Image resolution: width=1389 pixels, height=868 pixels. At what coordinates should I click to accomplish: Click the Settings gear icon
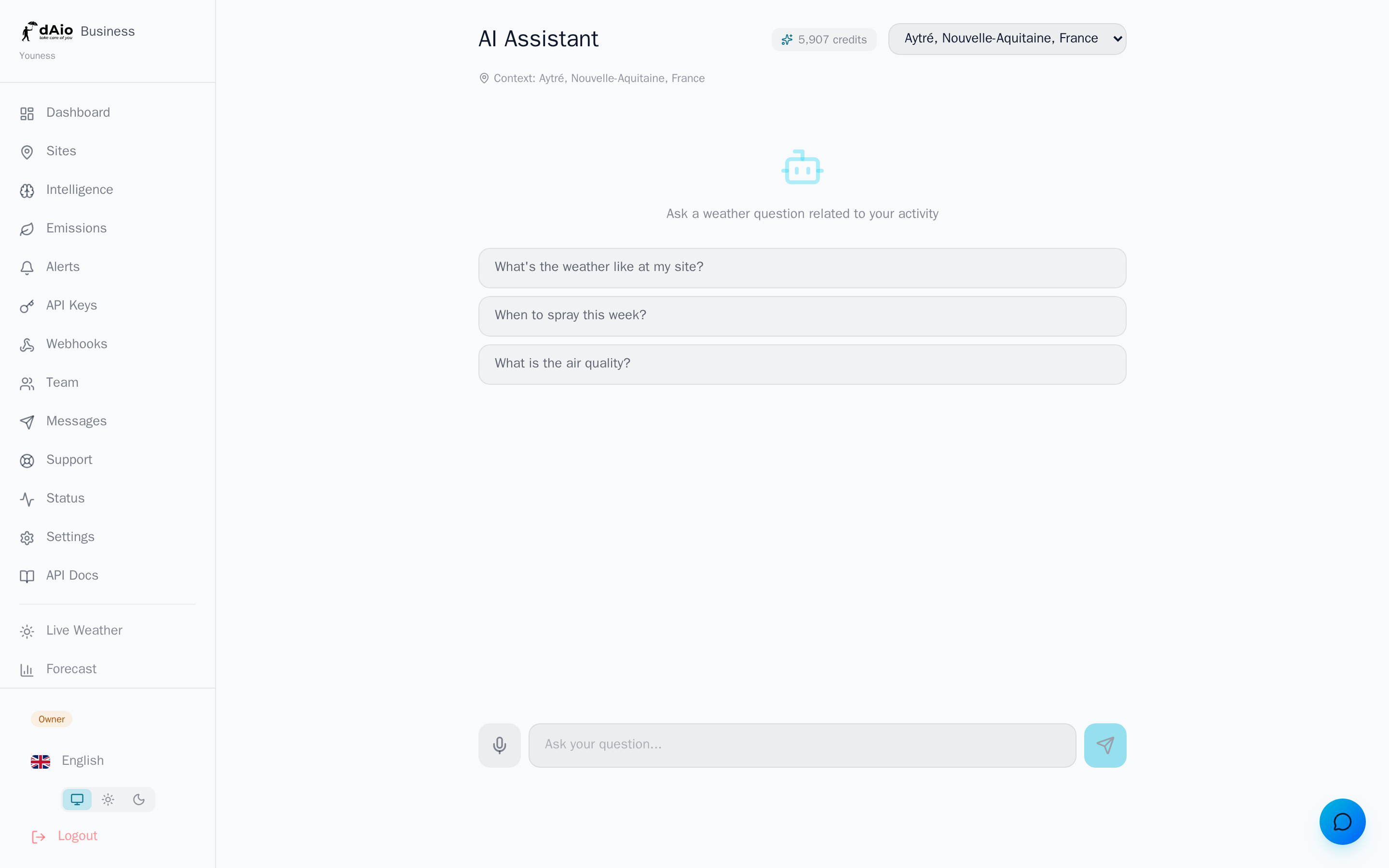click(27, 537)
